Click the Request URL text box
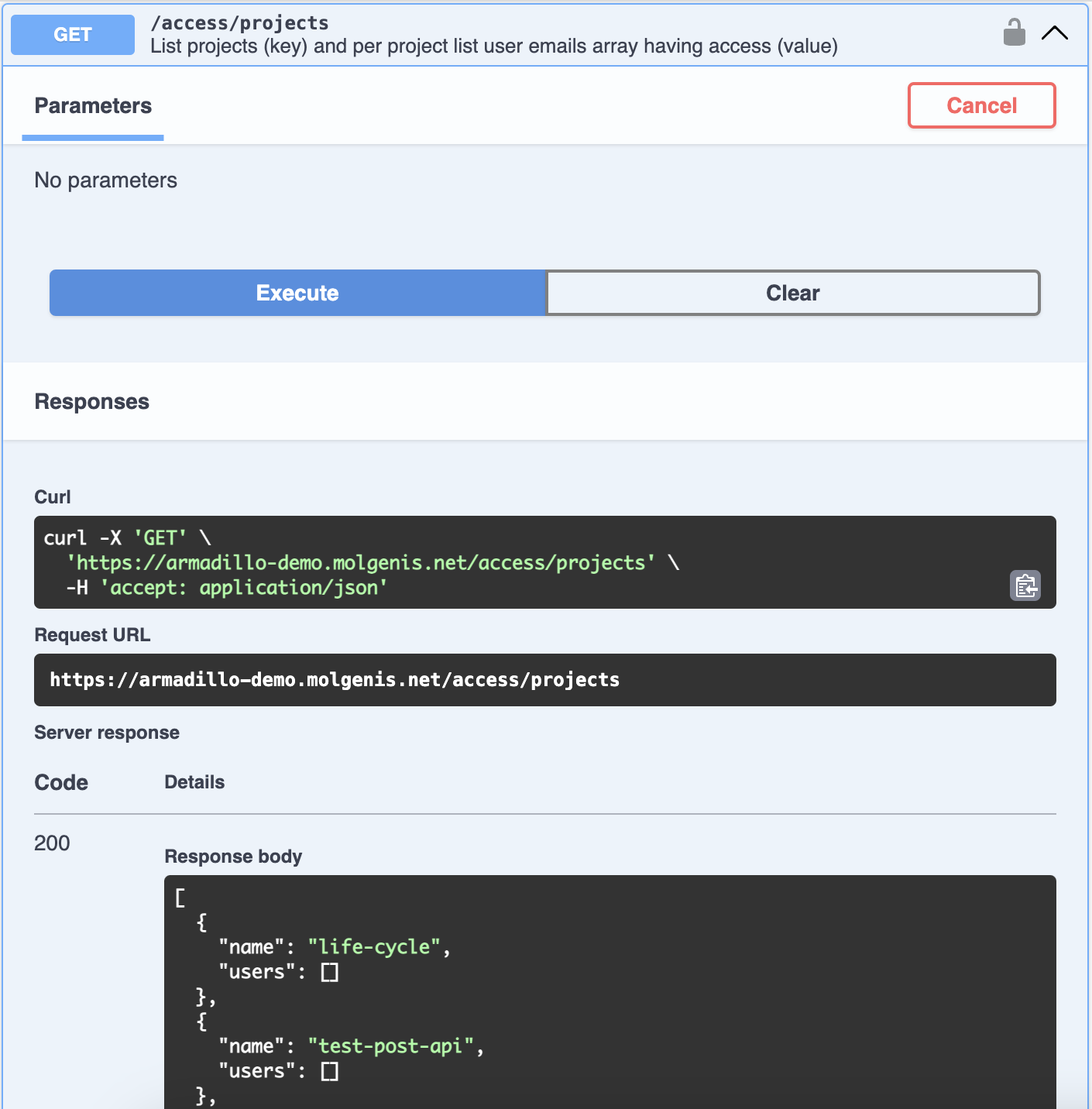The height and width of the screenshot is (1109, 1092). click(x=545, y=680)
